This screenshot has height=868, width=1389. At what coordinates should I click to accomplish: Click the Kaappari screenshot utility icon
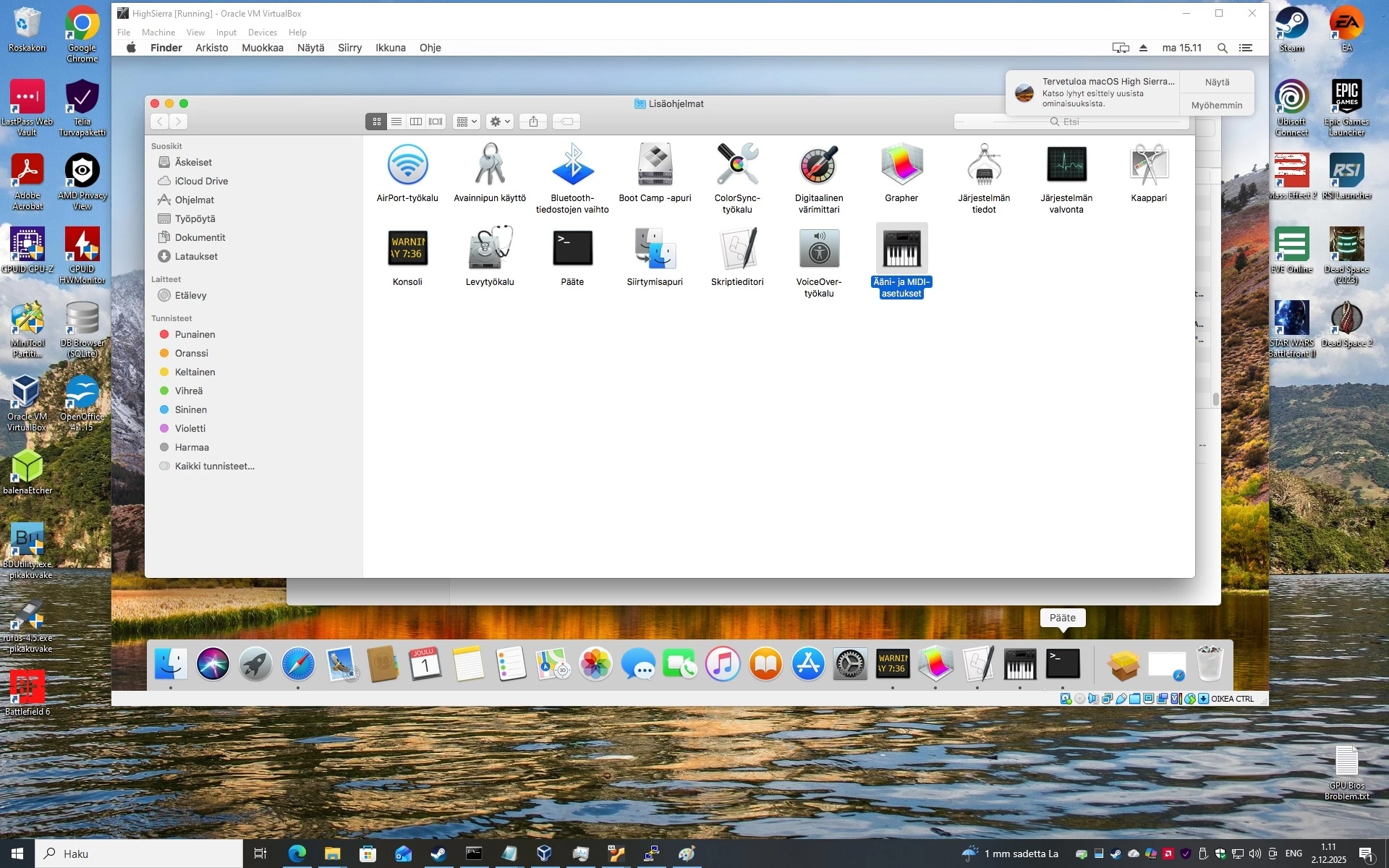(1149, 165)
